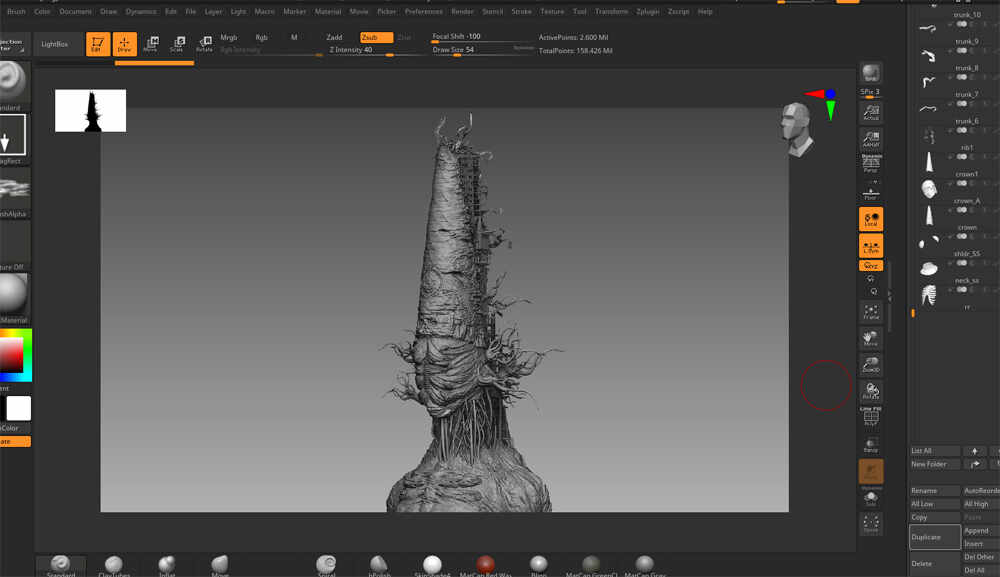Click the Zoom3D navigation icon

tap(871, 365)
